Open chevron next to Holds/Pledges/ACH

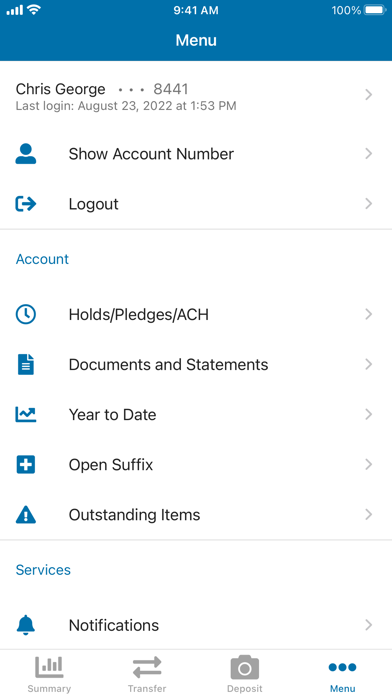(x=368, y=314)
